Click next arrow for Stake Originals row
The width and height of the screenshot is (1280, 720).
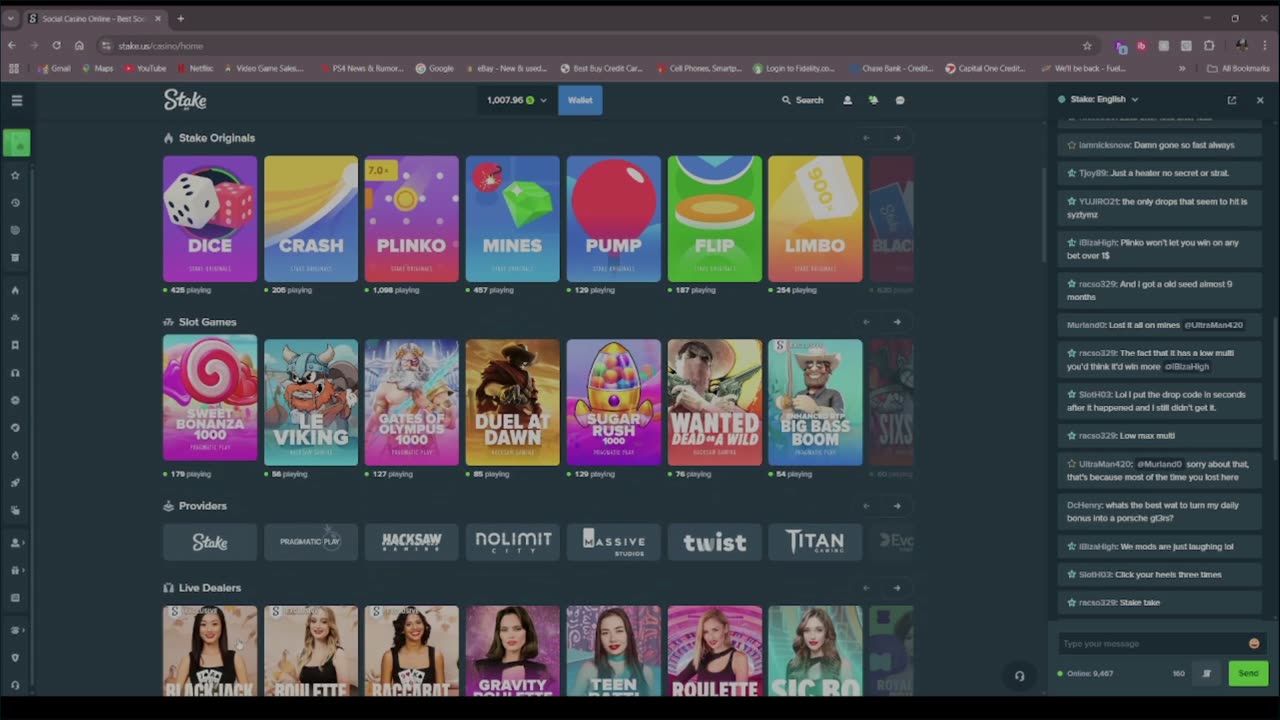[897, 138]
